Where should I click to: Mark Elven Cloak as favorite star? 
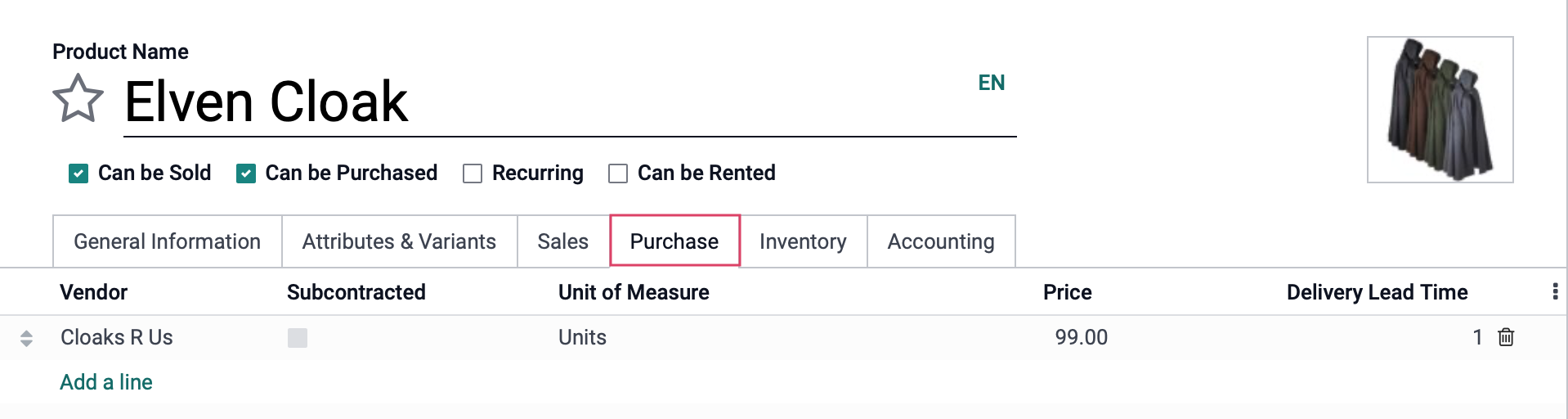pos(78,99)
